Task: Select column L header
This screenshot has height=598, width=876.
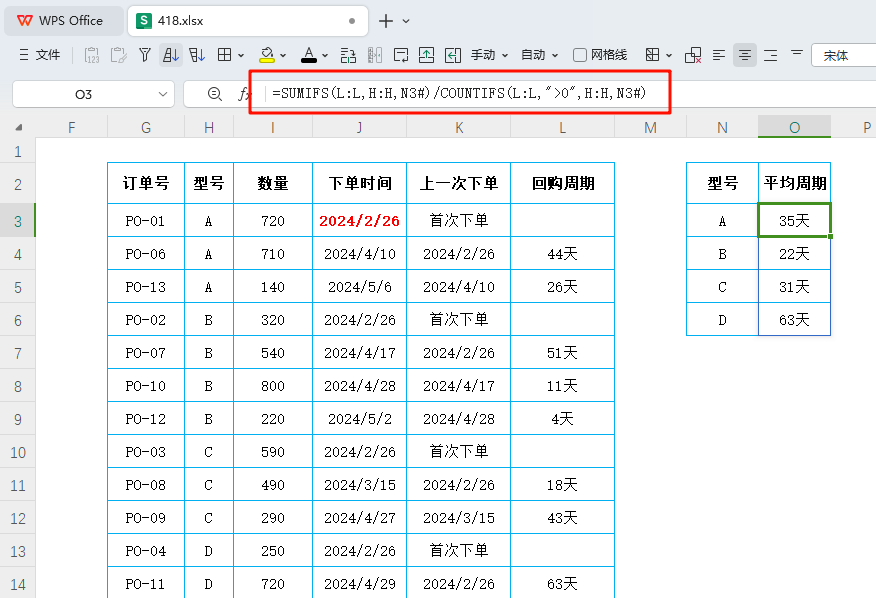Action: tap(563, 127)
